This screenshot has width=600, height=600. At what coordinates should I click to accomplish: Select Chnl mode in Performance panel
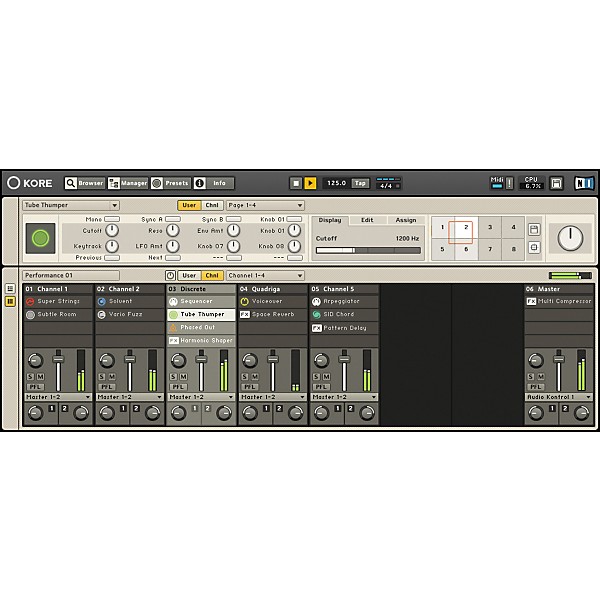pyautogui.click(x=212, y=276)
